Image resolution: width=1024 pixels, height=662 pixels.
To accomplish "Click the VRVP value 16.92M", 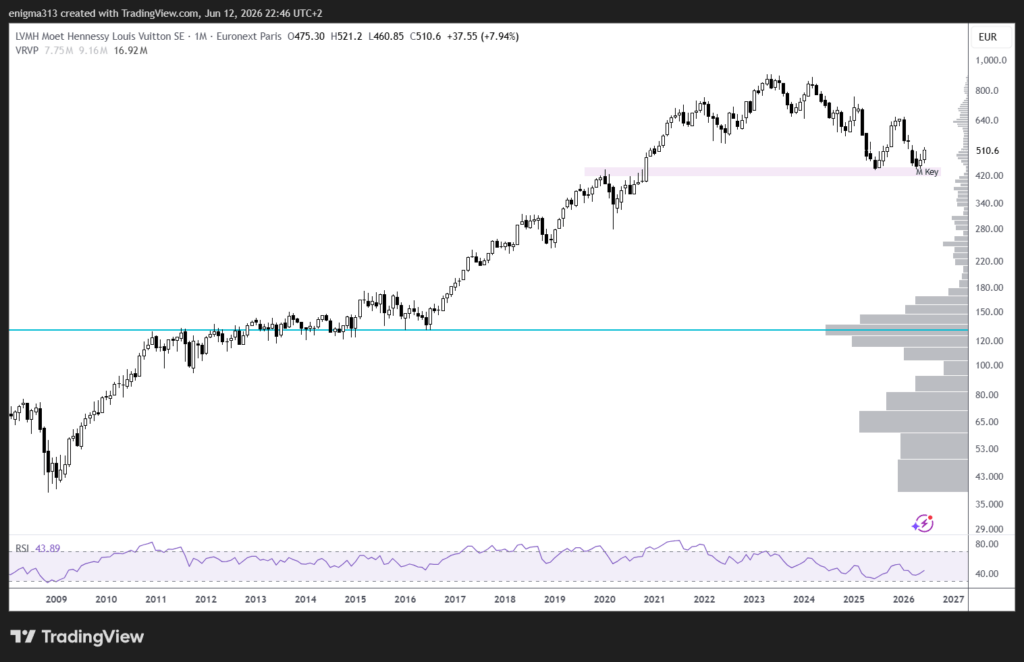I will click(x=130, y=50).
